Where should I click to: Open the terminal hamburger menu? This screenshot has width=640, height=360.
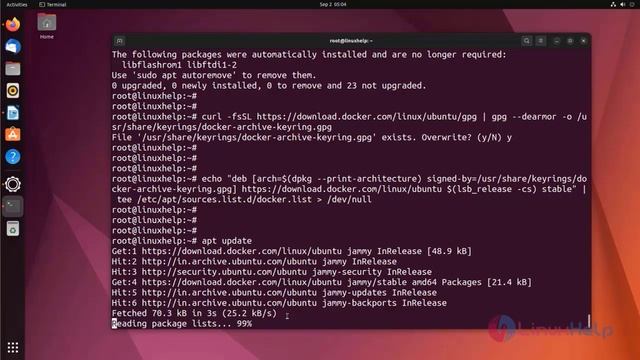540,41
